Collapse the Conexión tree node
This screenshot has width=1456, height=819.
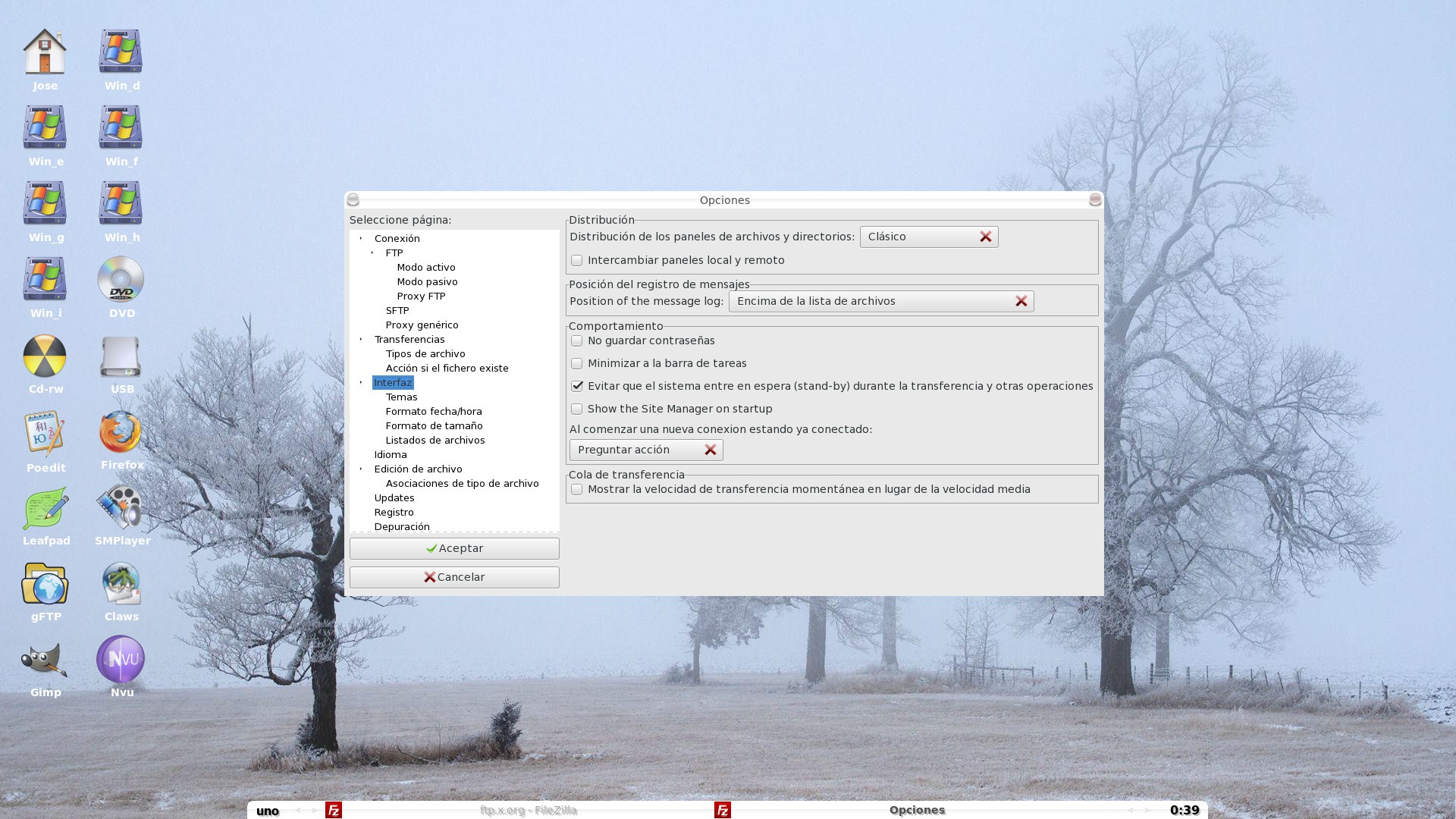(361, 239)
